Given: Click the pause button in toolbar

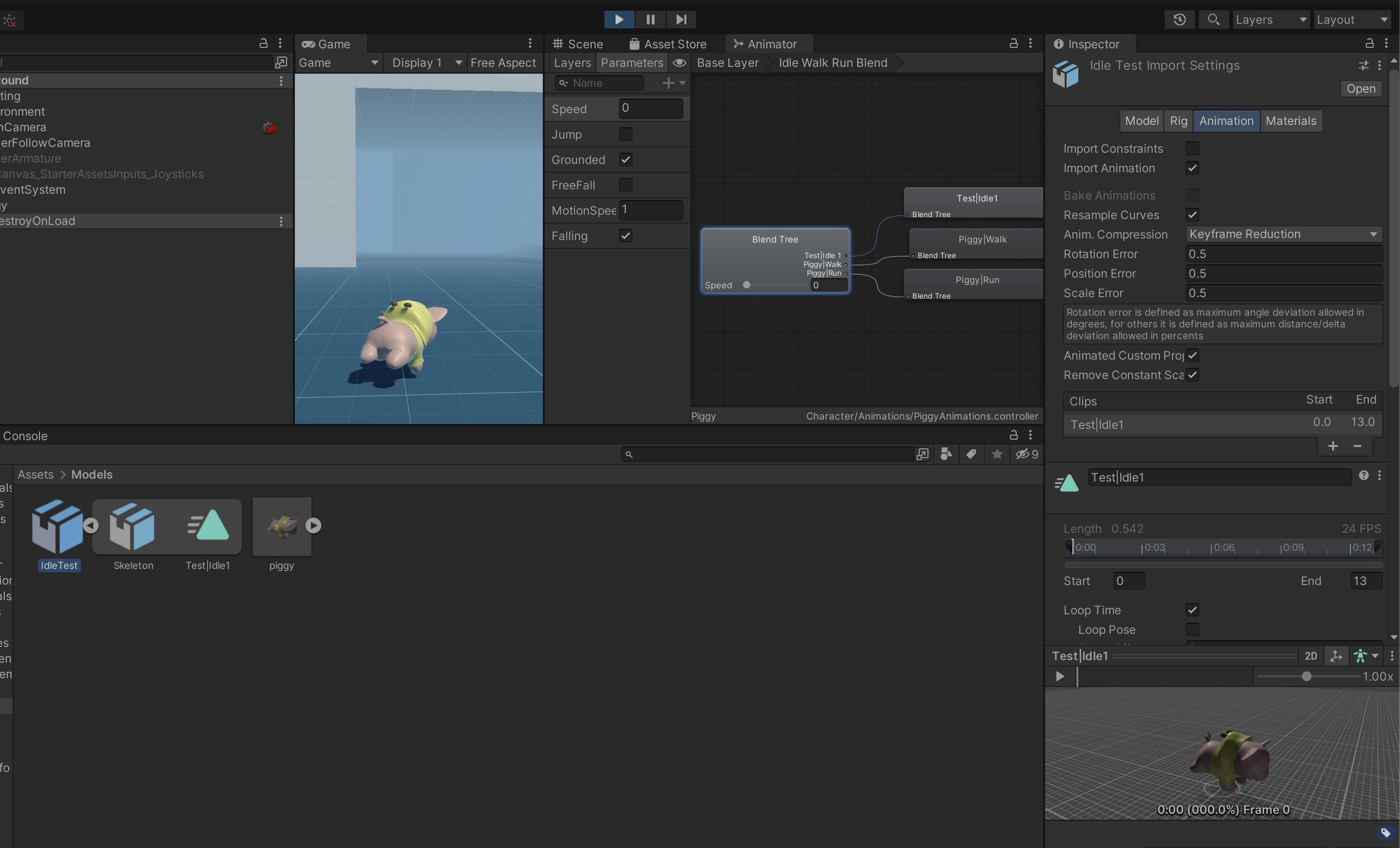Looking at the screenshot, I should [649, 18].
